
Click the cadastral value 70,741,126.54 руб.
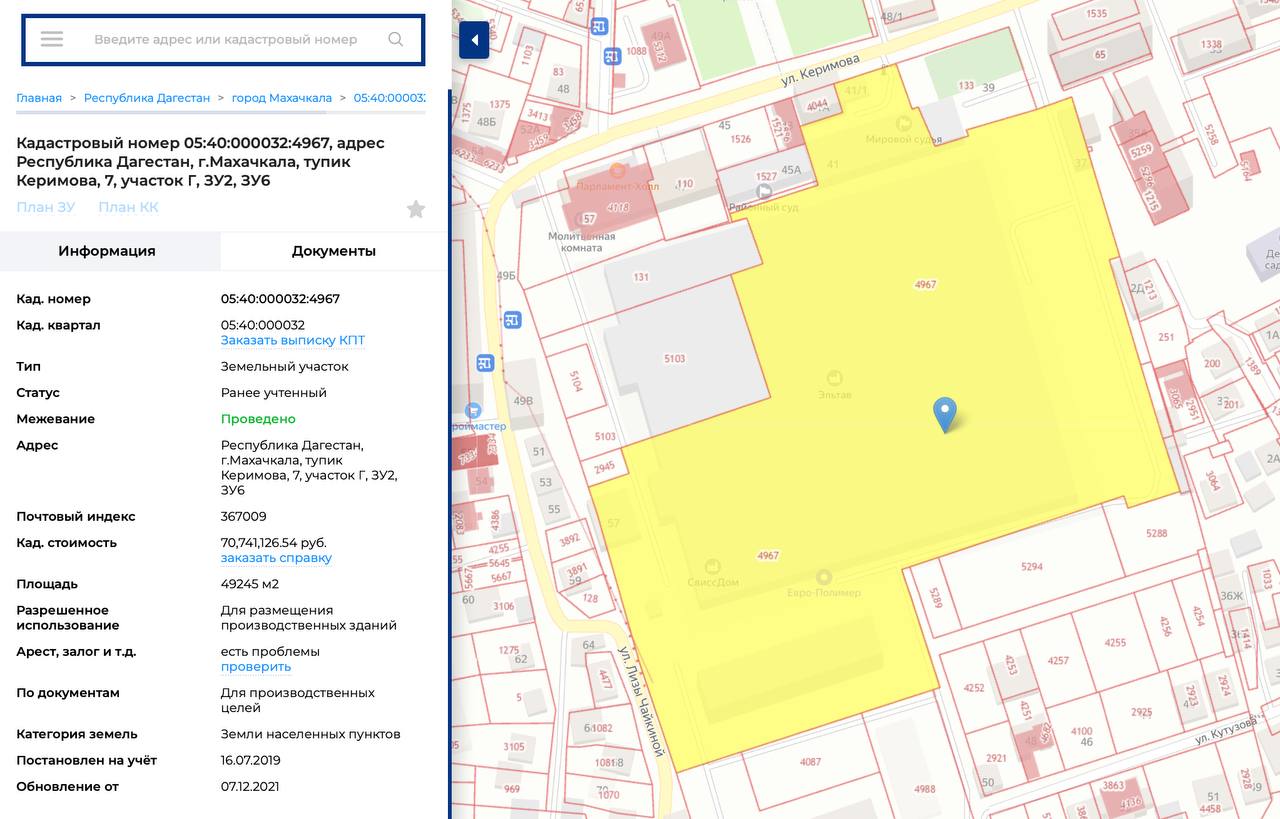coord(274,543)
